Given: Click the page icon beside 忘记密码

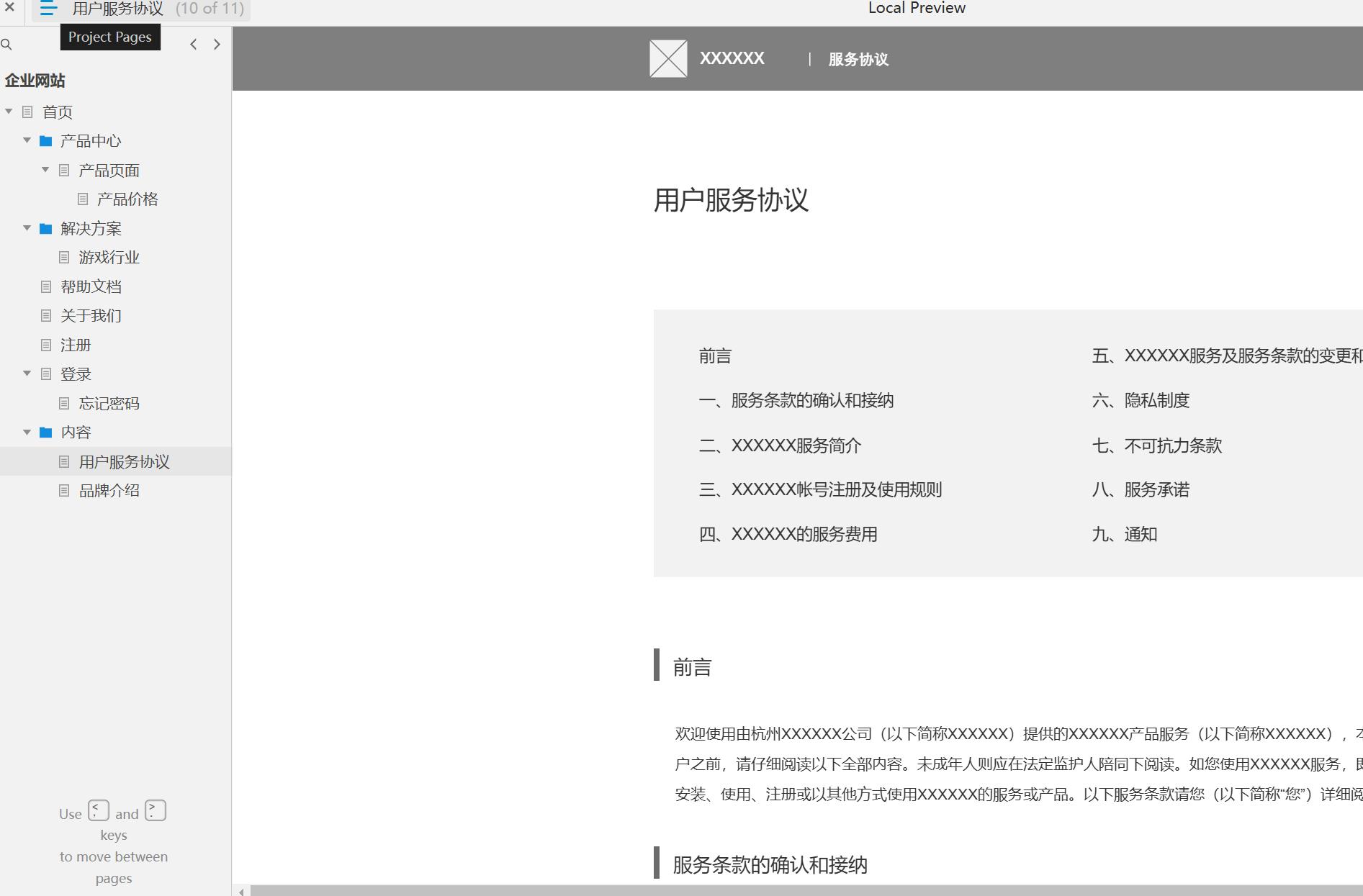Looking at the screenshot, I should (x=64, y=403).
